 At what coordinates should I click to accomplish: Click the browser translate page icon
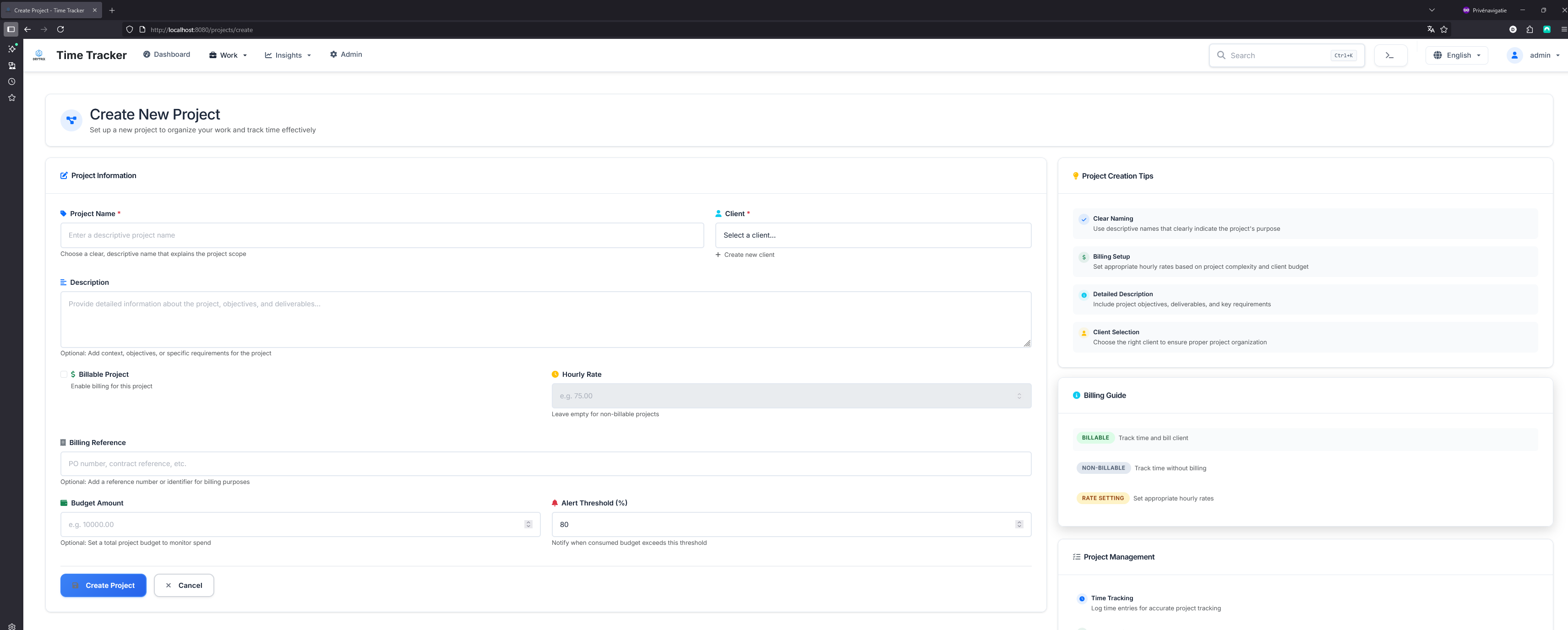click(1431, 29)
